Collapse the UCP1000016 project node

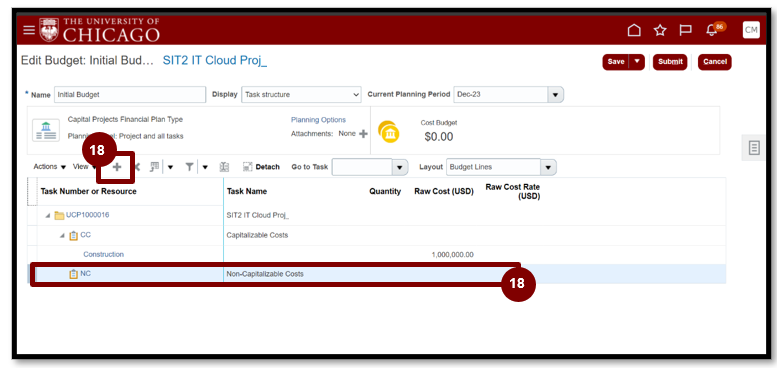point(49,215)
